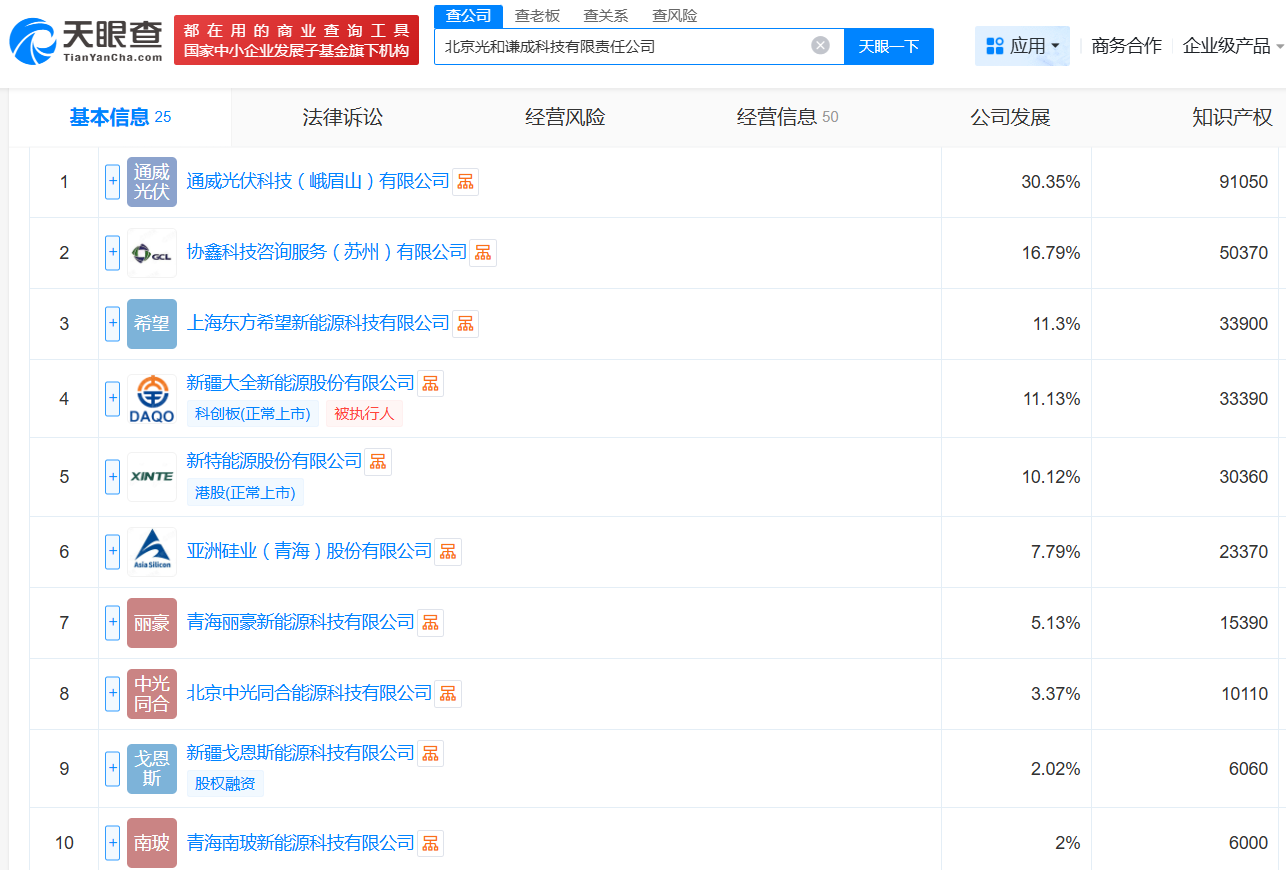Open the 亚洲硅业（青海）股份有限公司 link
This screenshot has width=1286, height=870.
tap(309, 552)
